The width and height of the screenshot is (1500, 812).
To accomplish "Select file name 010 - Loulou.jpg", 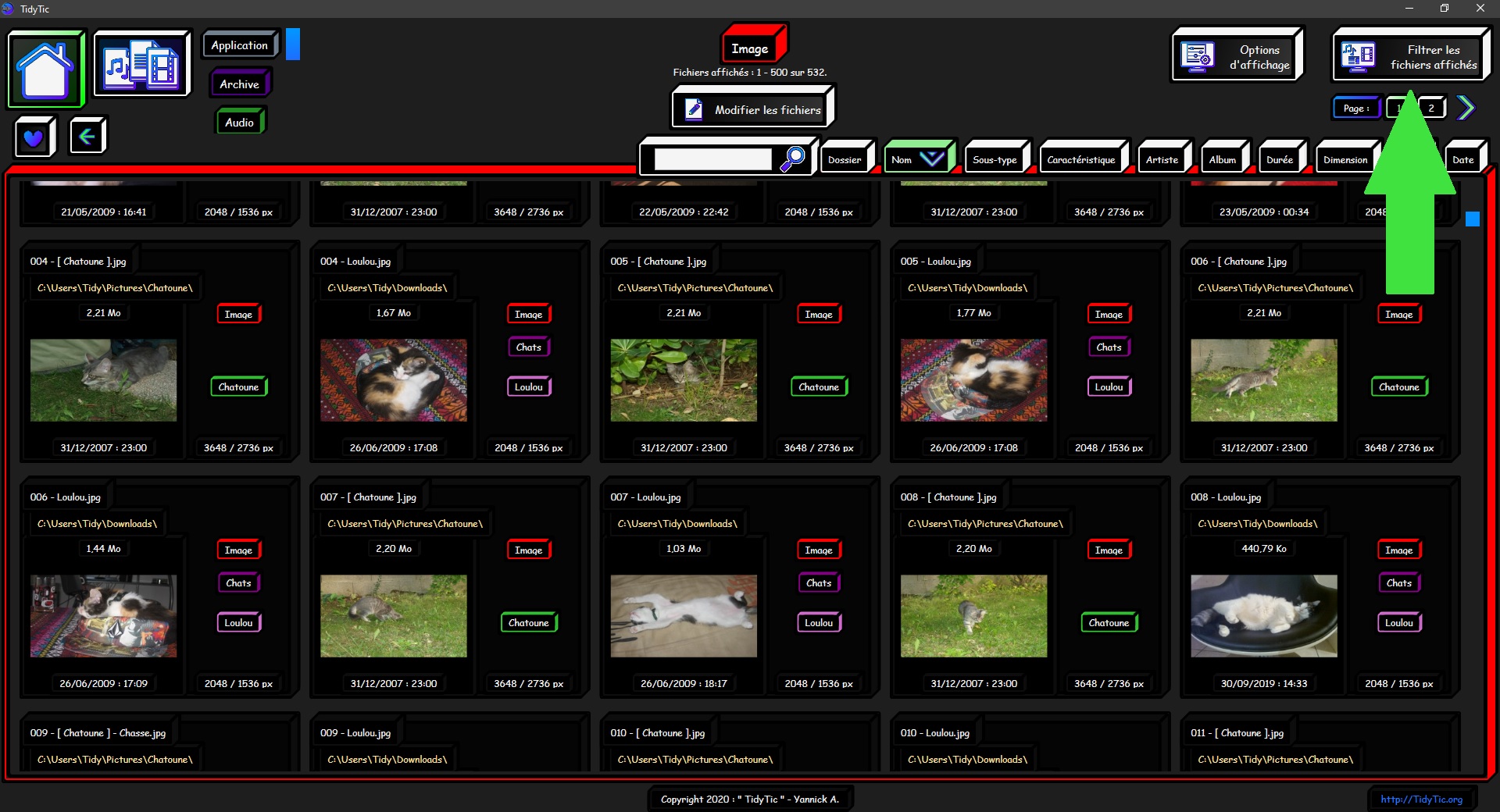I will click(934, 732).
